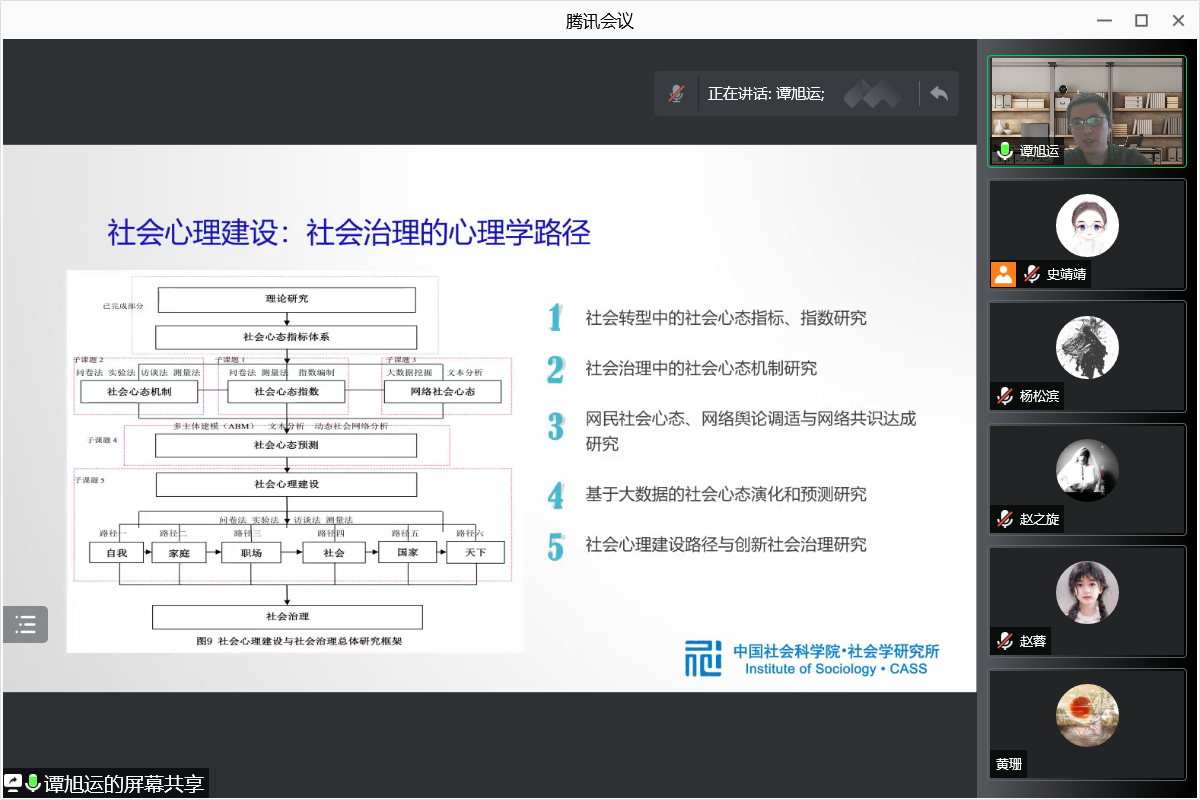This screenshot has width=1200, height=800.
Task: Click muted mic icon next to 史靖靖
Action: click(x=1032, y=274)
